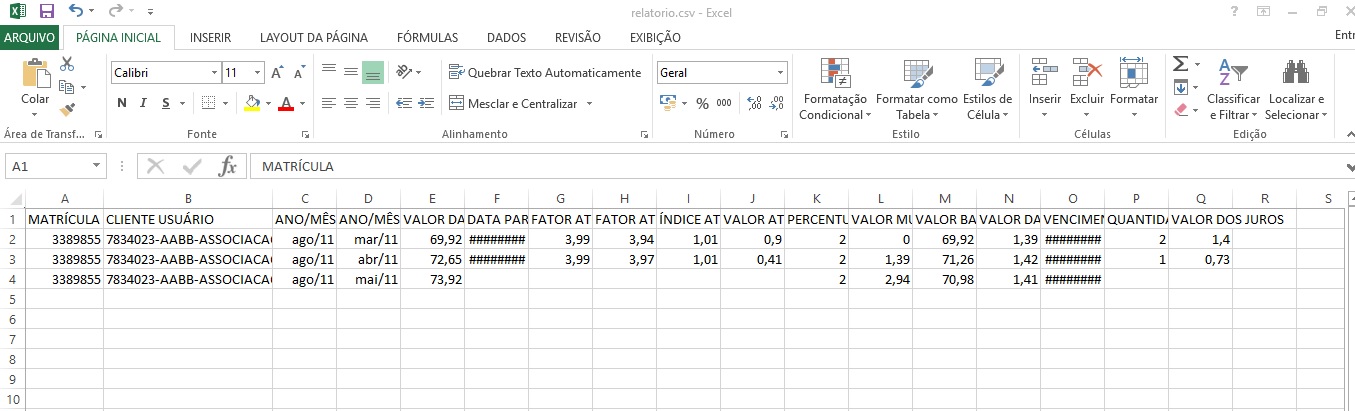Open the Calibri font name dropdown
The width and height of the screenshot is (1355, 411).
coord(214,73)
